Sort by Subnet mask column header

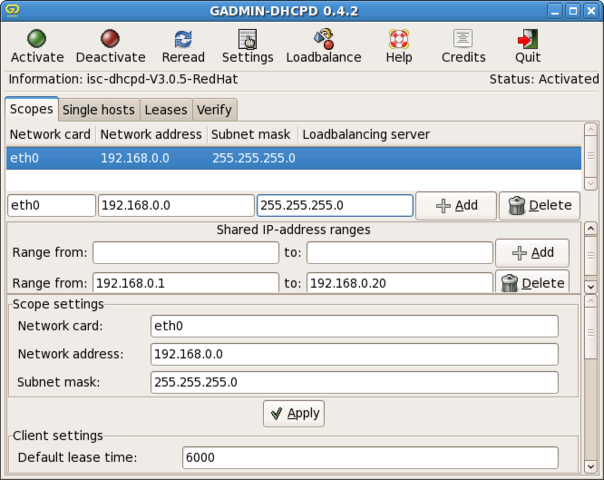point(251,134)
